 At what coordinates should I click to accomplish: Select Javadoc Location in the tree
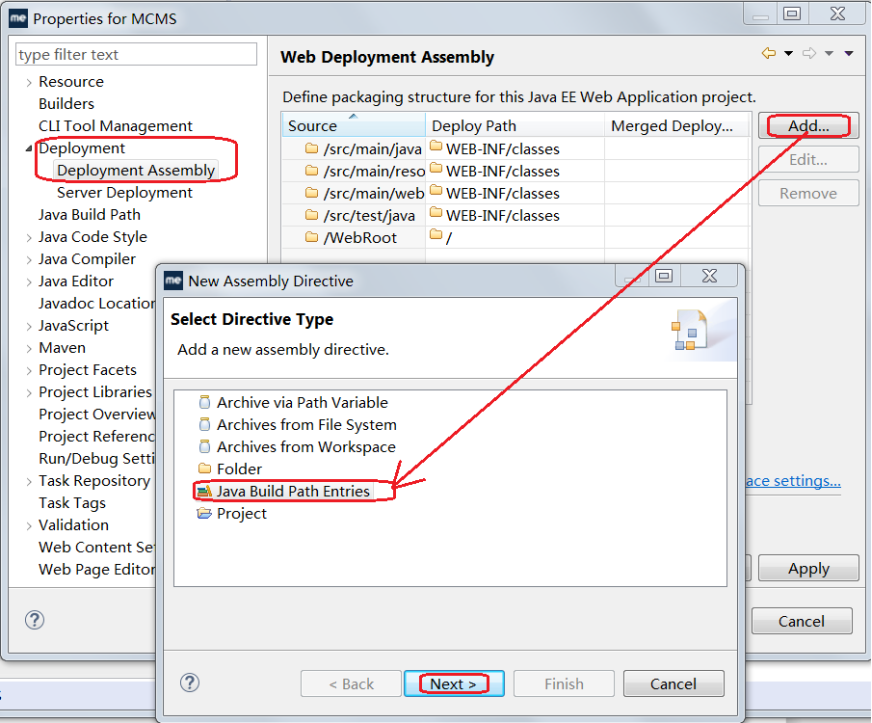(97, 303)
